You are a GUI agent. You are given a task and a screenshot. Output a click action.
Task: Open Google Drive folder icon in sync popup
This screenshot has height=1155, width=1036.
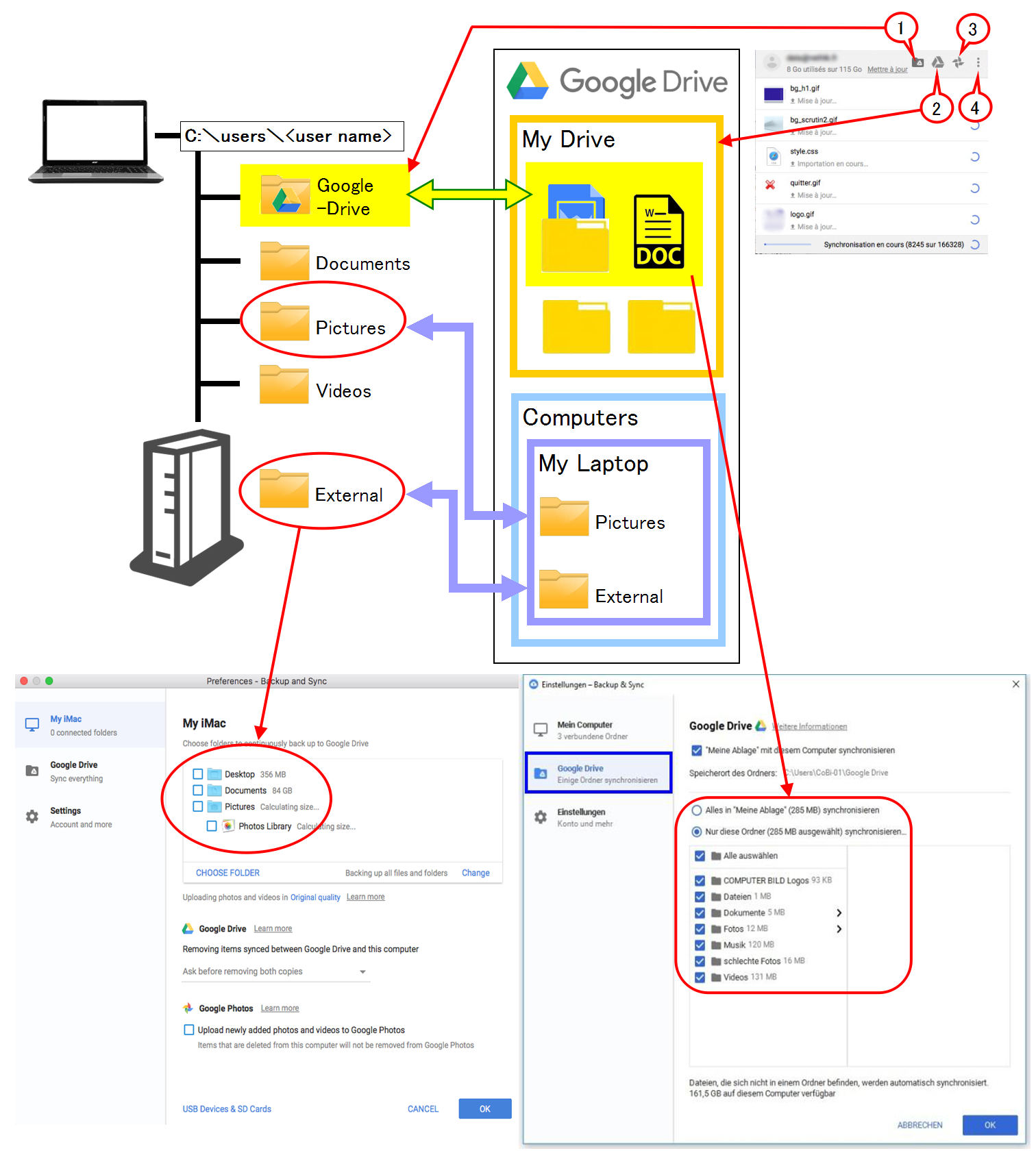tap(918, 63)
